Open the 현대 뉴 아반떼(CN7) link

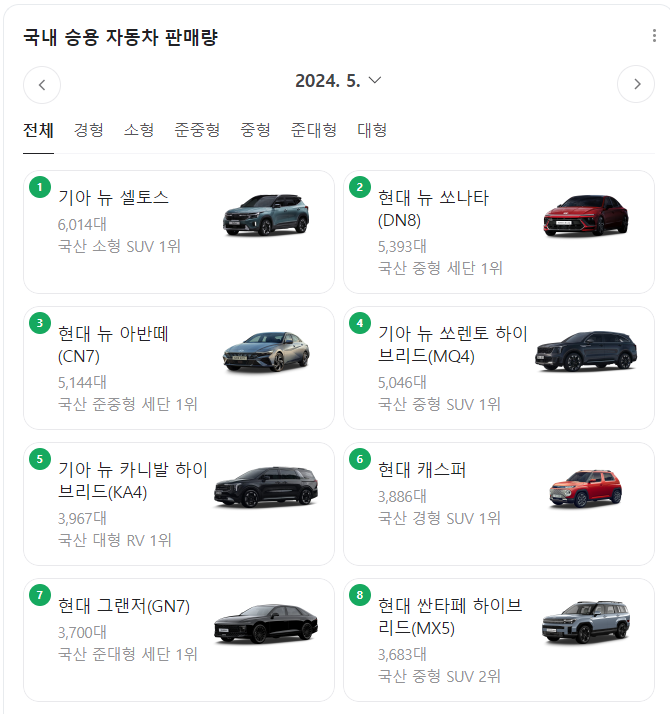pos(114,344)
